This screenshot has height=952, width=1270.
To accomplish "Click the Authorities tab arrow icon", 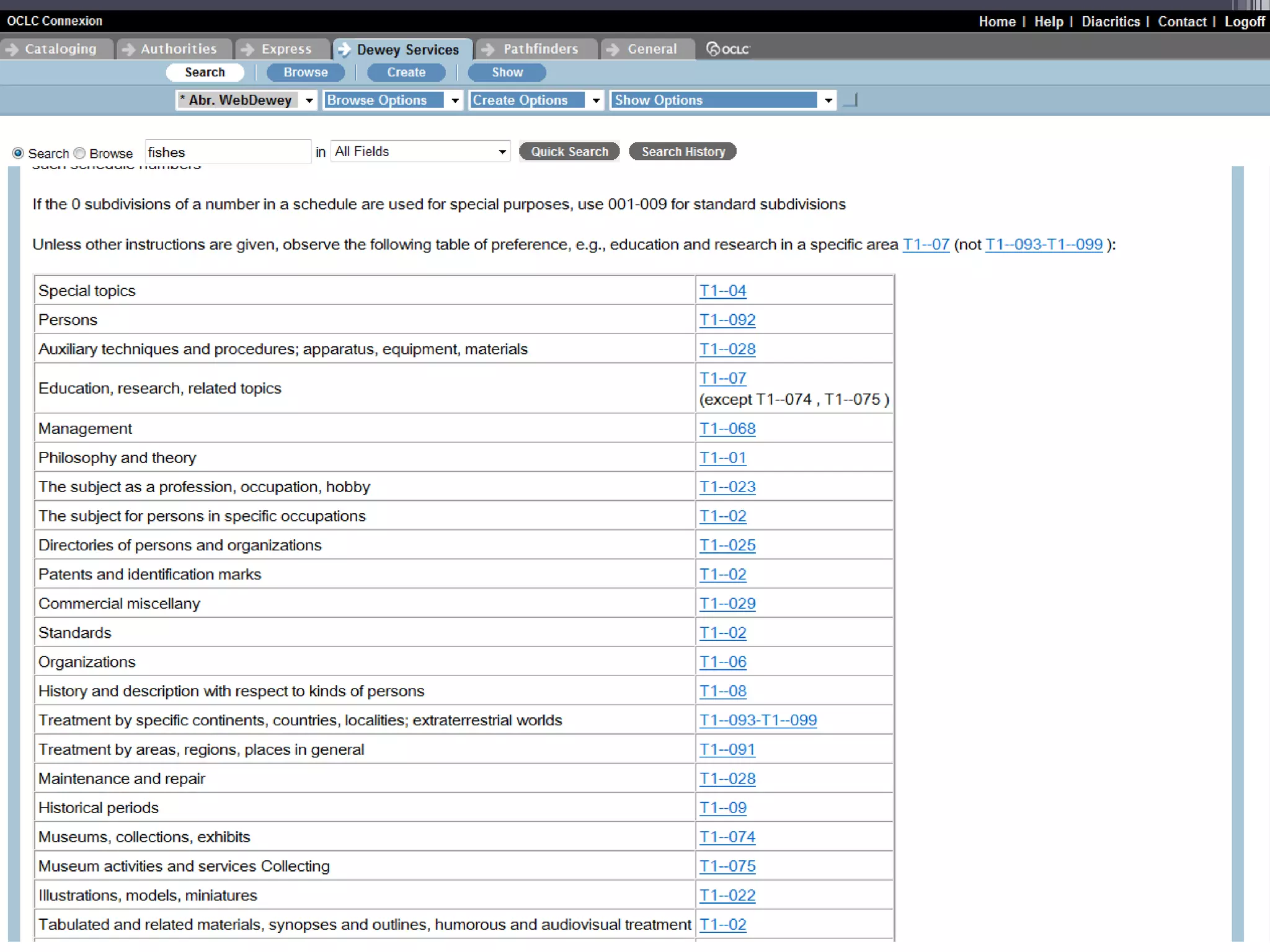I will pyautogui.click(x=128, y=49).
